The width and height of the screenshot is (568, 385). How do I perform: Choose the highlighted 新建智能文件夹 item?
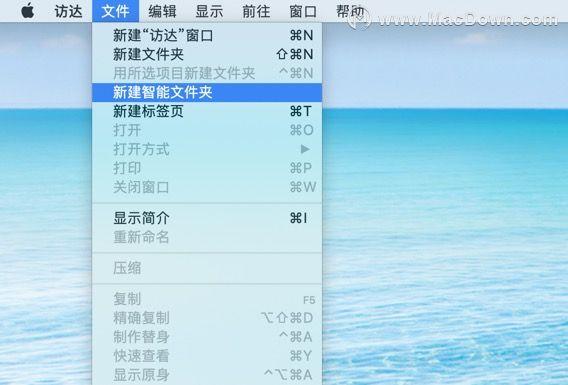[207, 92]
